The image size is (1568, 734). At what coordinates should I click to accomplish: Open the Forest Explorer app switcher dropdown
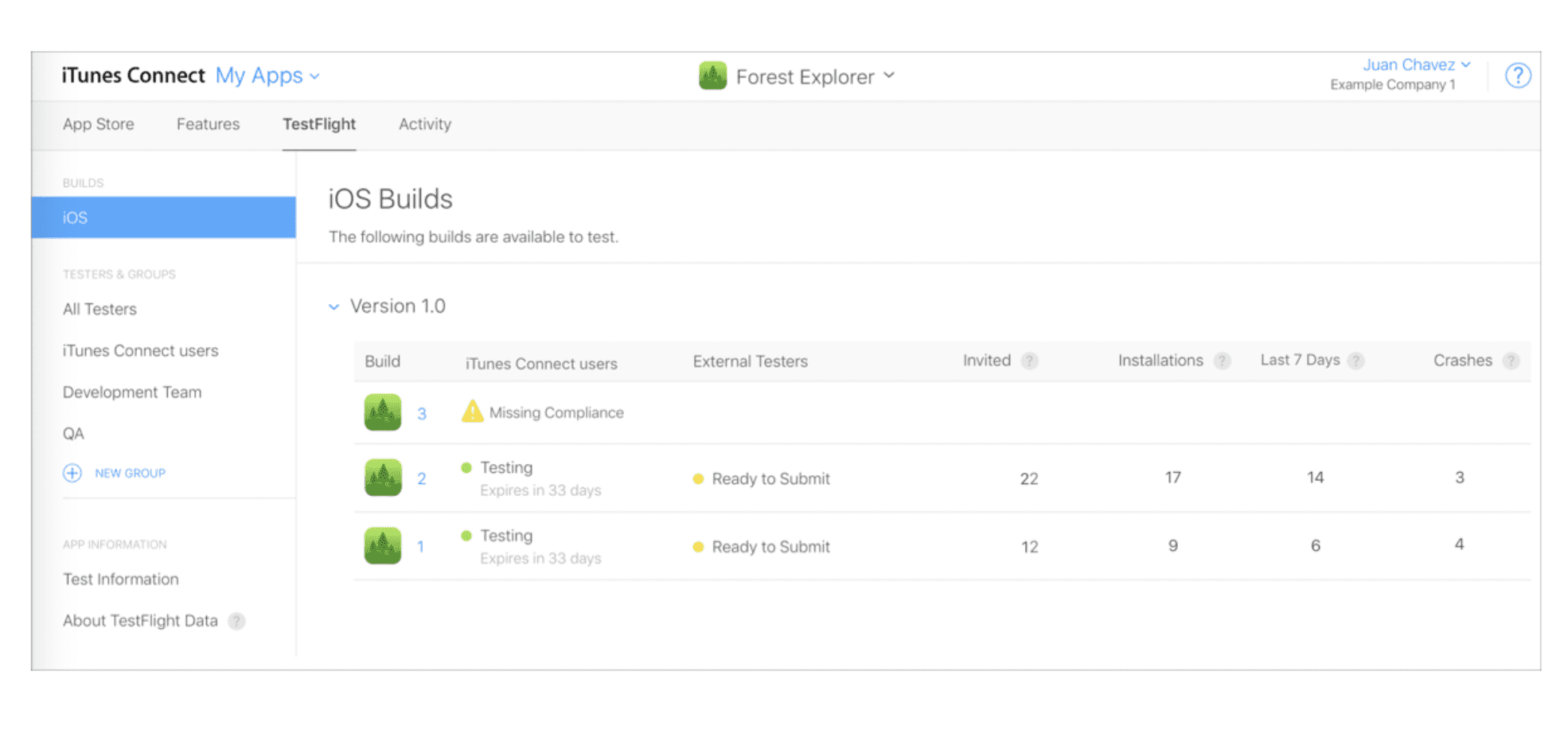point(816,76)
